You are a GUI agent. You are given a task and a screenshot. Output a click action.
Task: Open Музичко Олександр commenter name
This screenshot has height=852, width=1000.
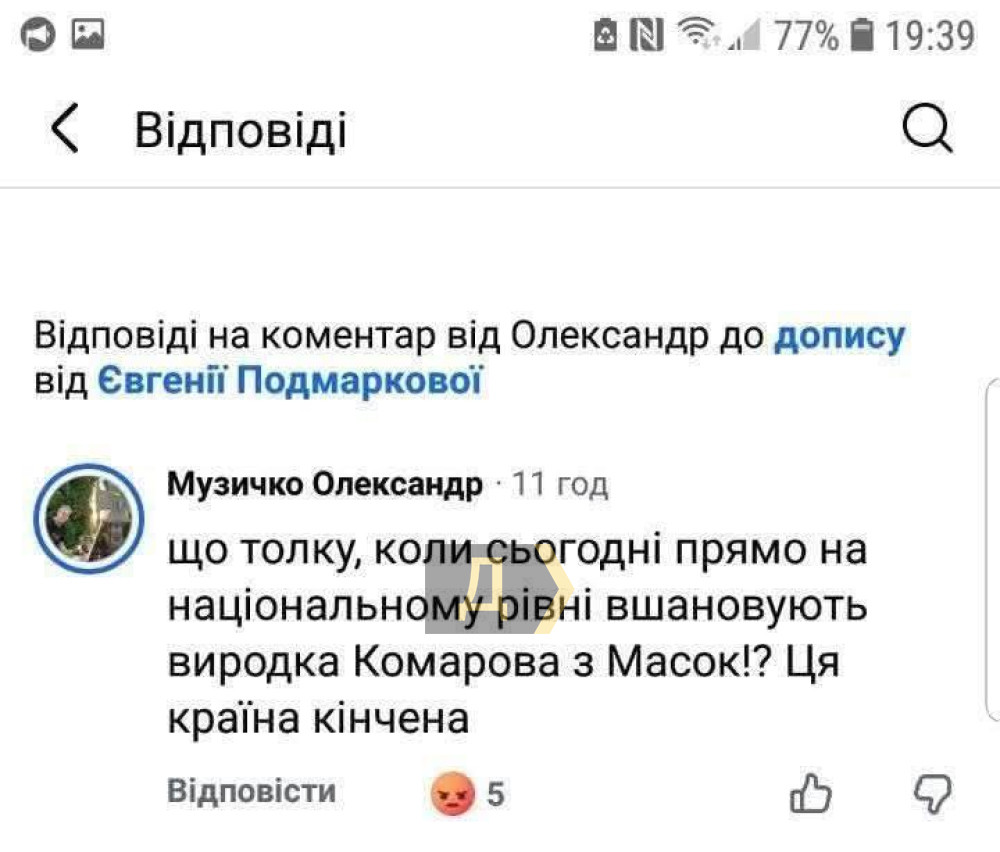(324, 485)
